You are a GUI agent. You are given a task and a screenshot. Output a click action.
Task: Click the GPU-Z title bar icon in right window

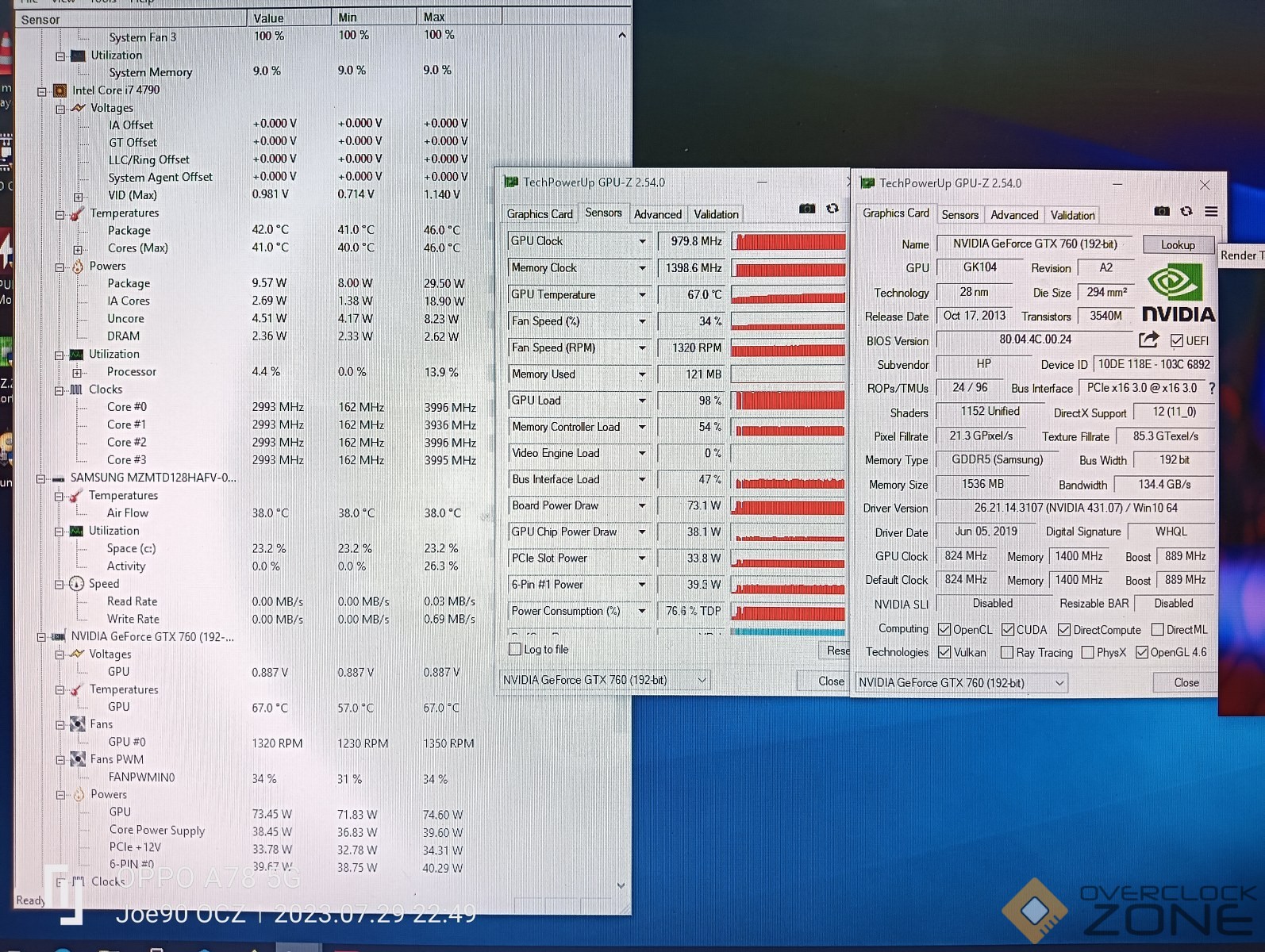(x=867, y=183)
